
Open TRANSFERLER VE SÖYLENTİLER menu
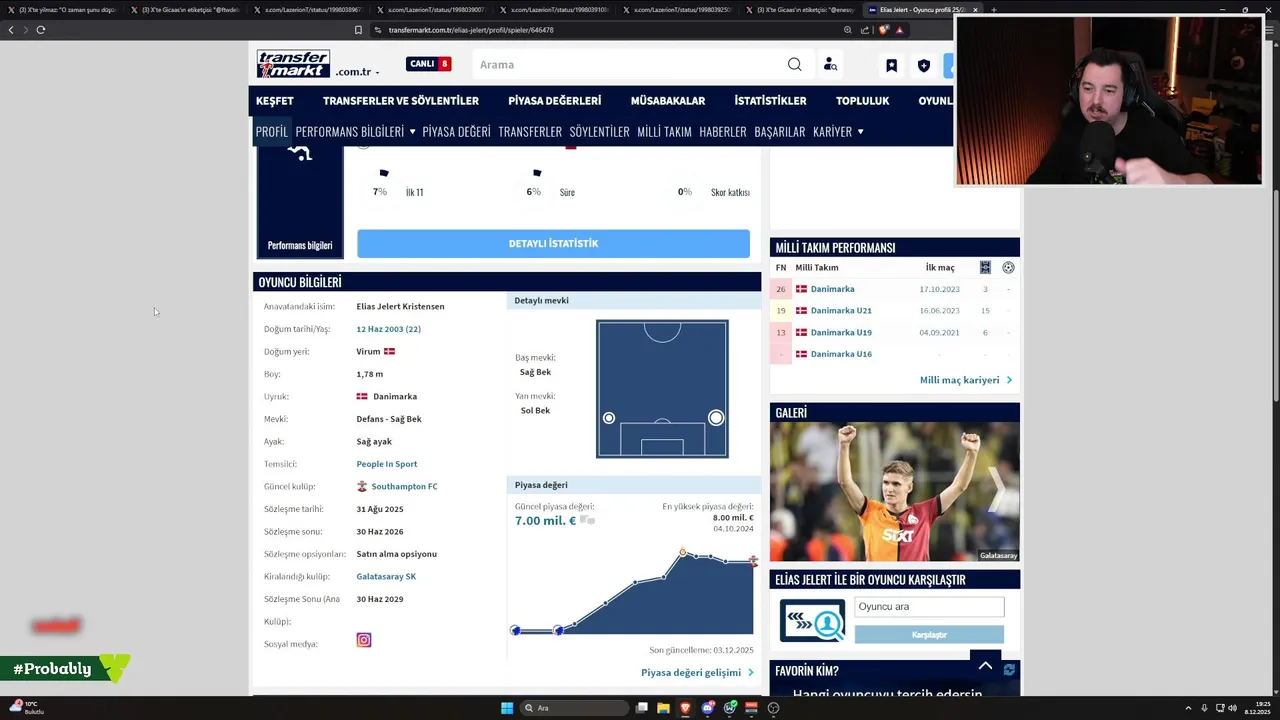(401, 101)
